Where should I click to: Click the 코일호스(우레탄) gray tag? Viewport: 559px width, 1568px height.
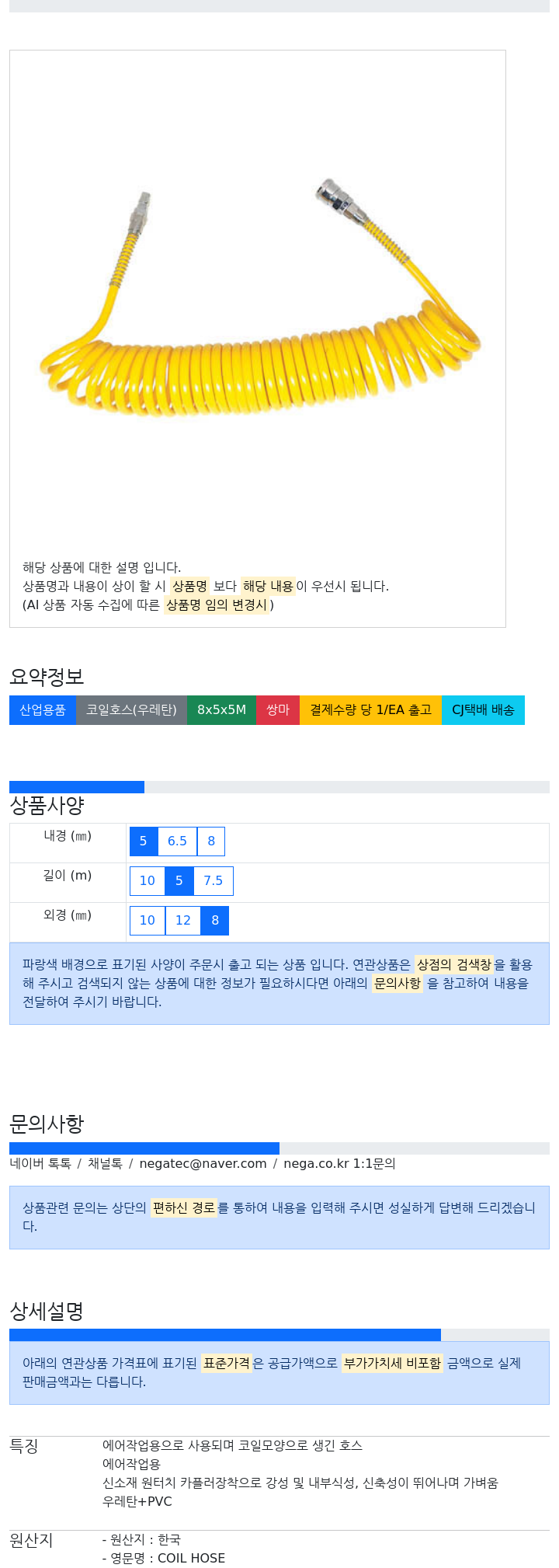point(131,710)
